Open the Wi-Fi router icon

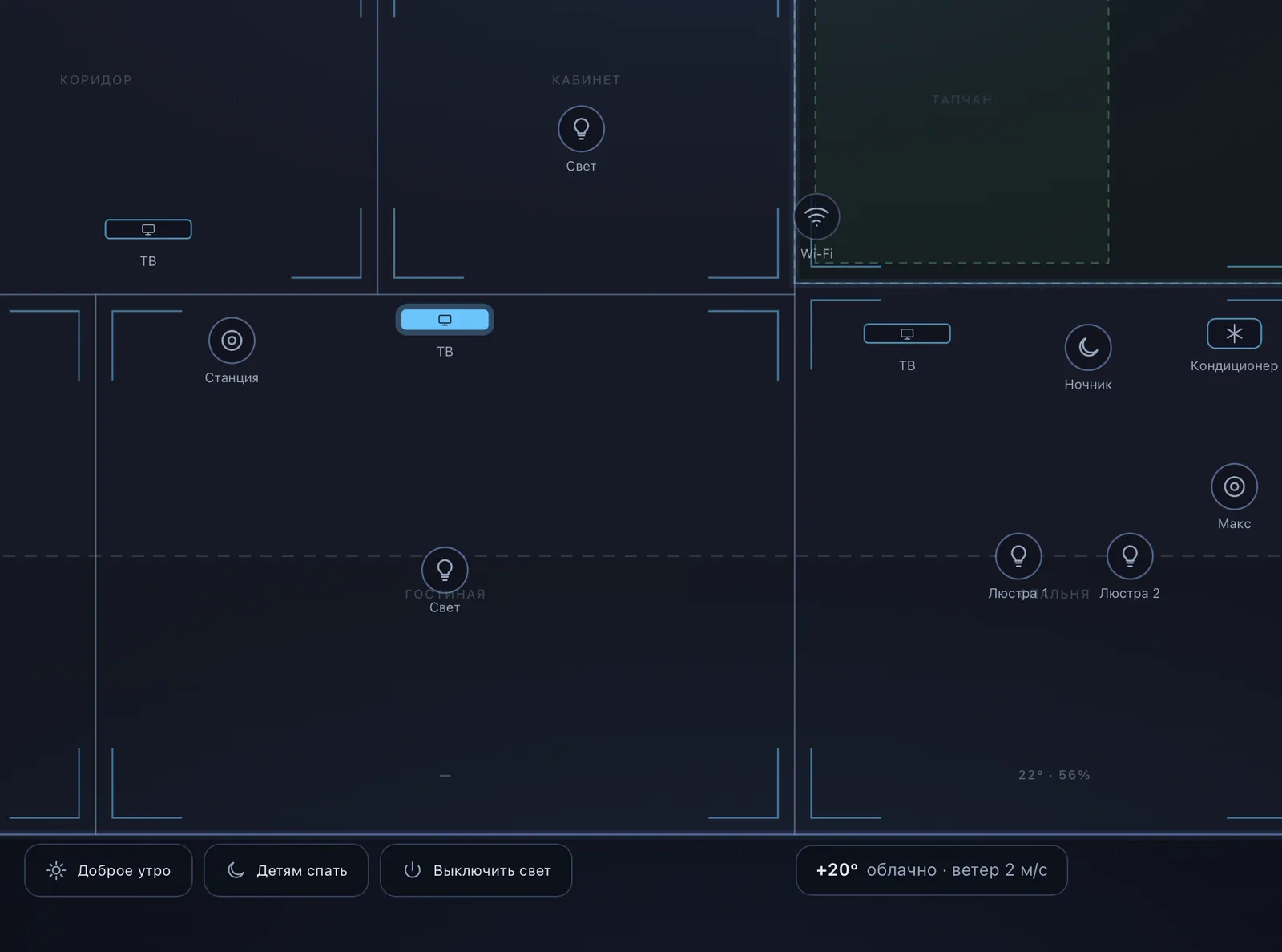[x=816, y=216]
